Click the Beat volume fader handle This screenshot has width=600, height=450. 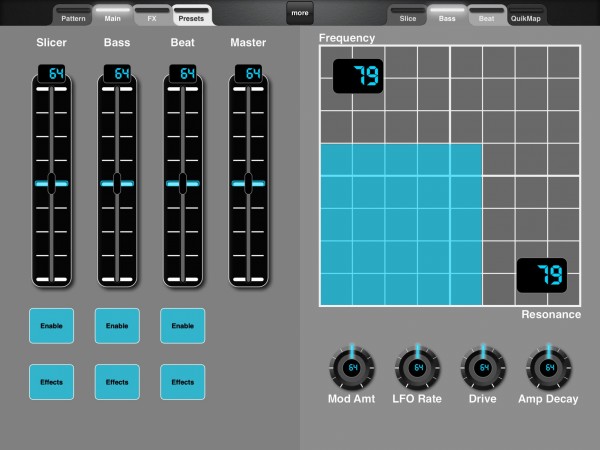click(x=183, y=183)
